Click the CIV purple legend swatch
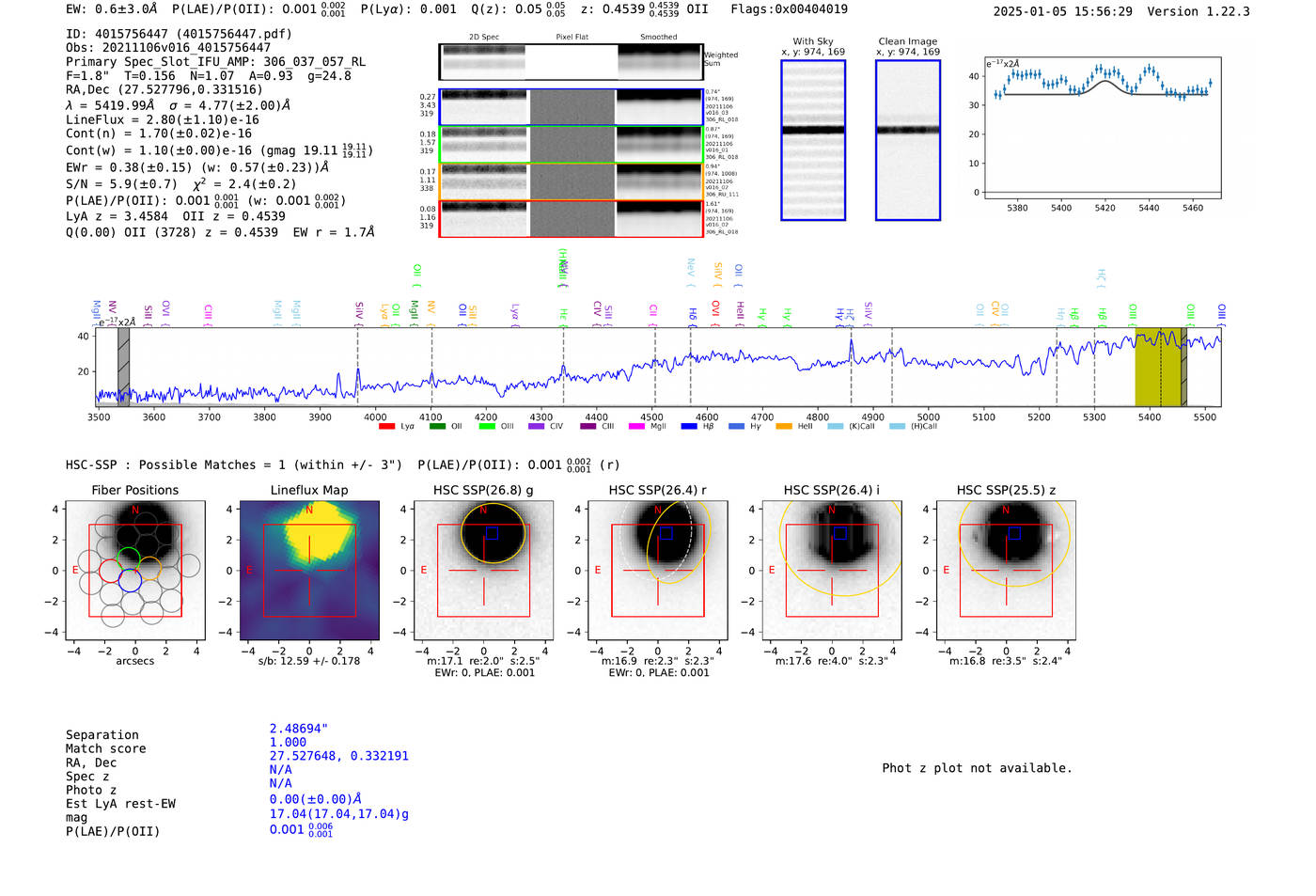Viewport: 1316px width, 896px height. click(537, 427)
